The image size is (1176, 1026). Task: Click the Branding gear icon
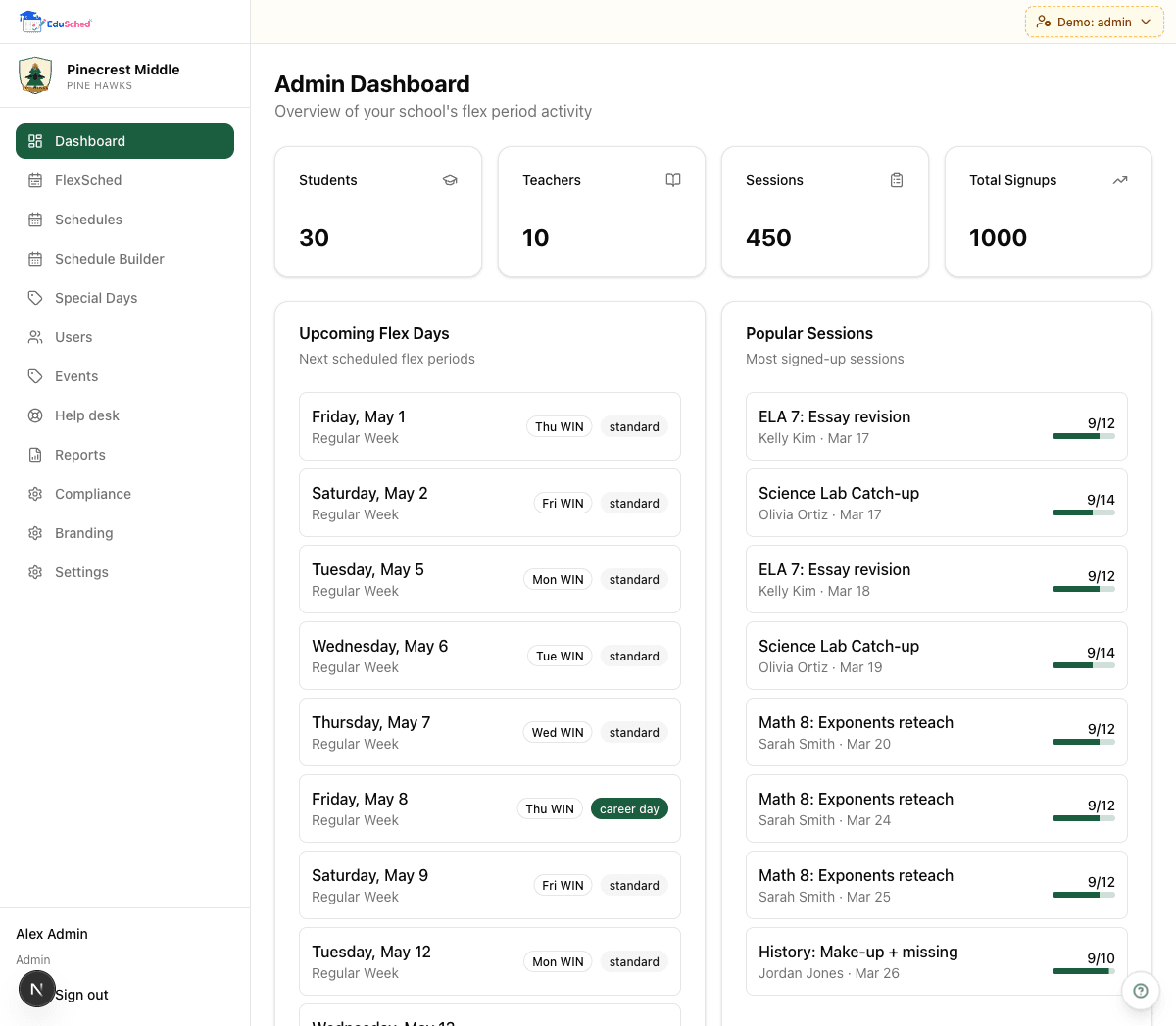(x=35, y=533)
